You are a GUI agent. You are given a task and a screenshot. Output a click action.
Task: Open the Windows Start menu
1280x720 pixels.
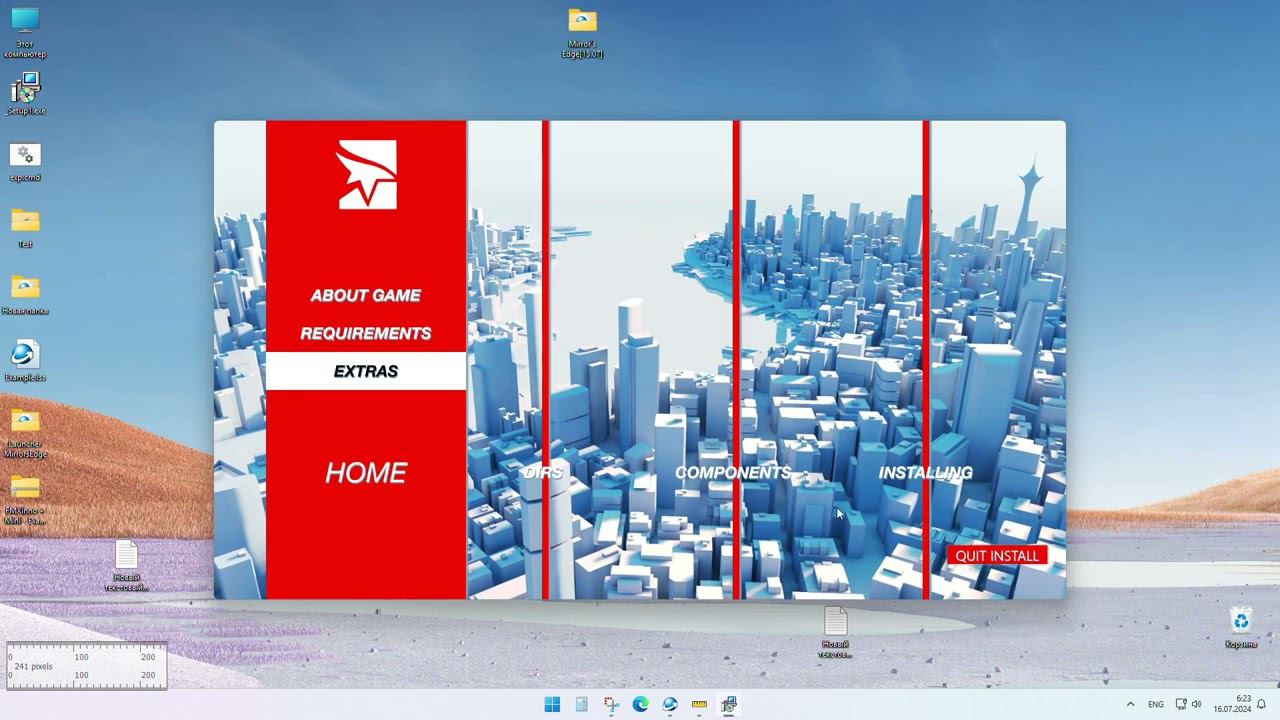[x=552, y=704]
